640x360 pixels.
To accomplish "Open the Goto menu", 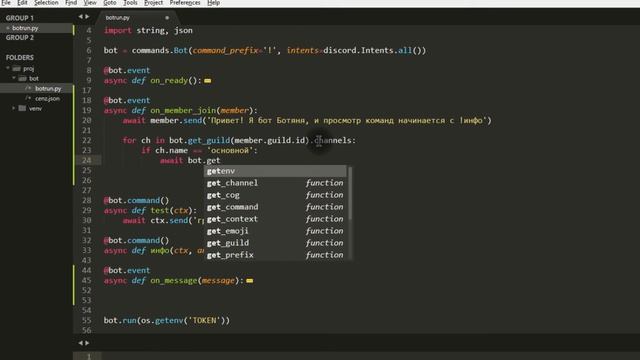I will 109,2.
